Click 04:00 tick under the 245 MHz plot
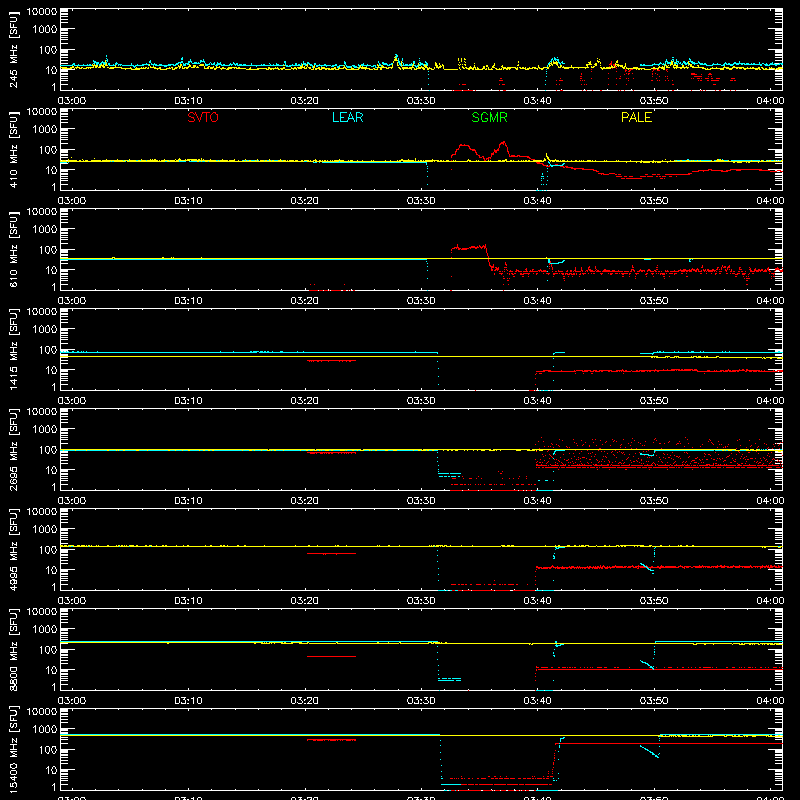 [x=770, y=101]
